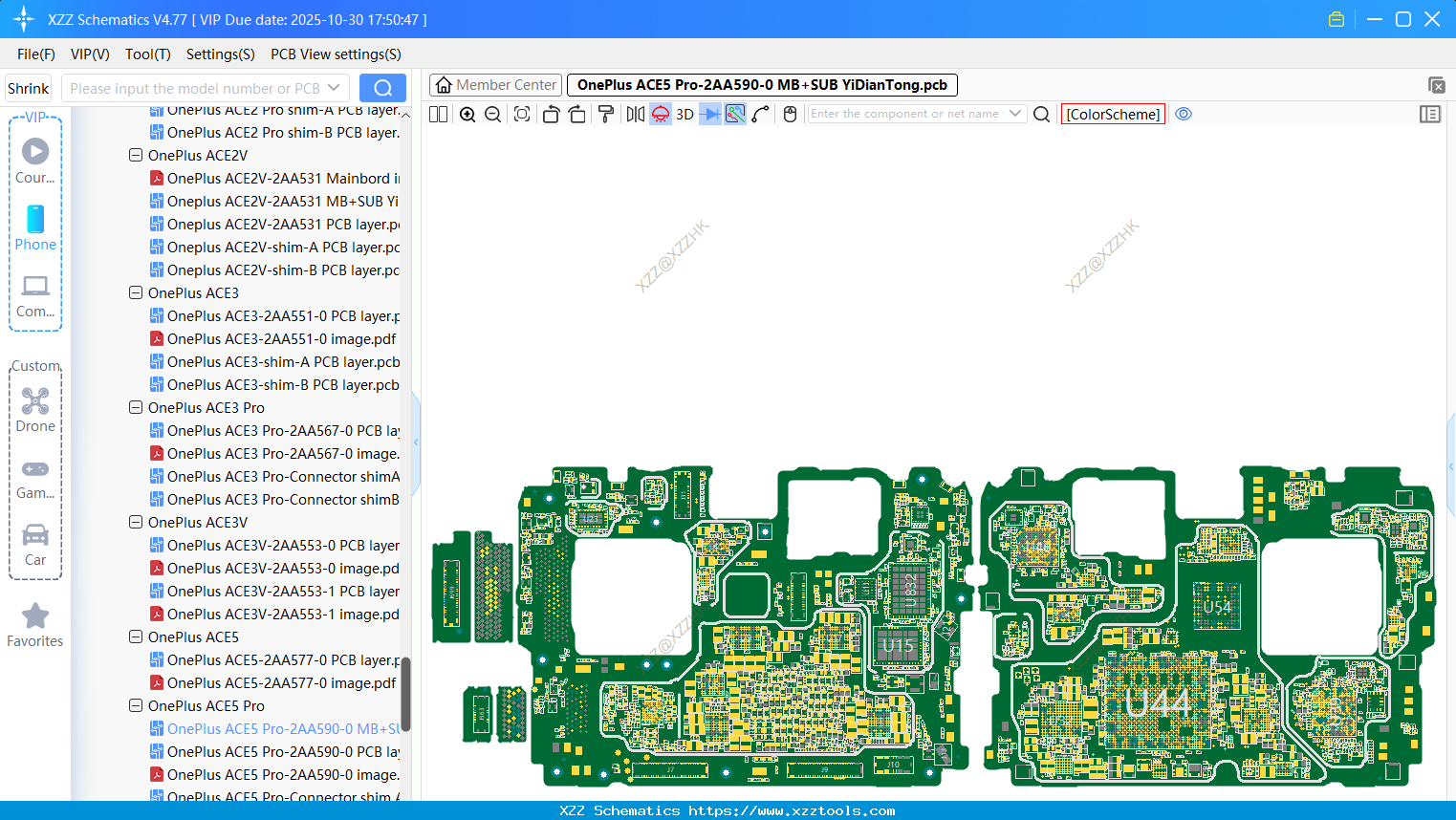Toggle the eye visibility icon
The image size is (1456, 820).
tap(1184, 114)
